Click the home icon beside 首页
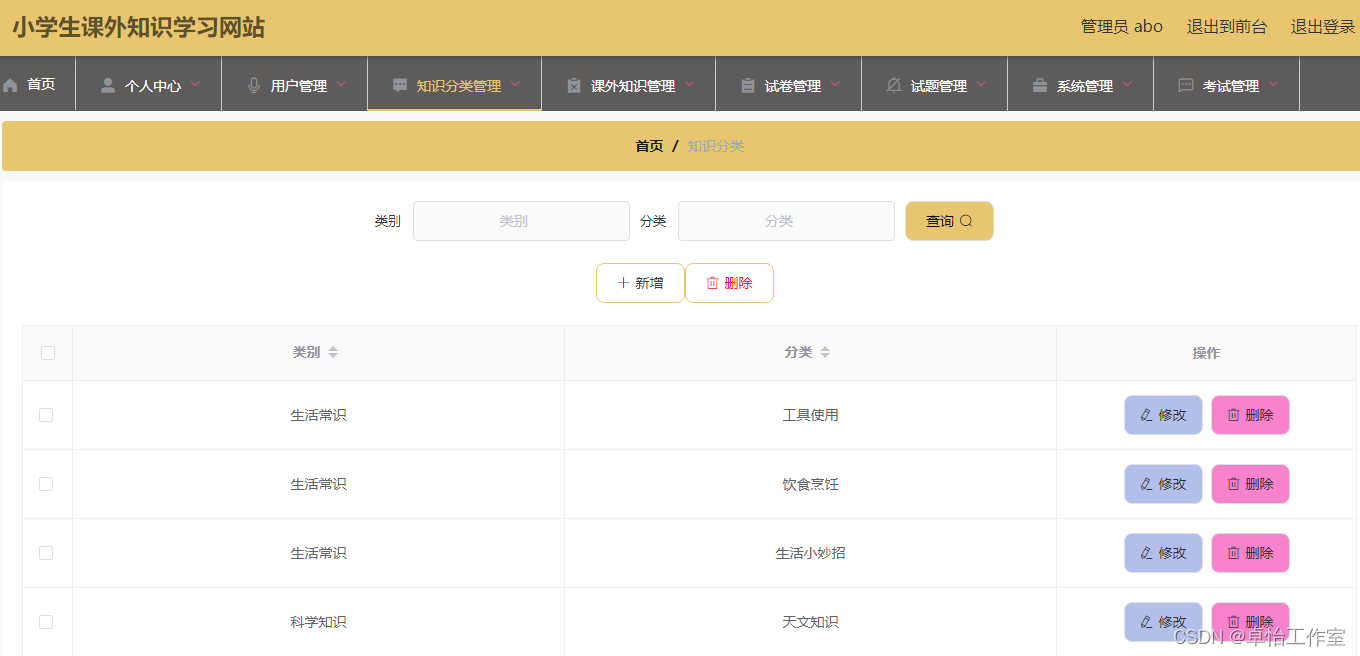Screen dimensions: 1360x656 (x=10, y=86)
